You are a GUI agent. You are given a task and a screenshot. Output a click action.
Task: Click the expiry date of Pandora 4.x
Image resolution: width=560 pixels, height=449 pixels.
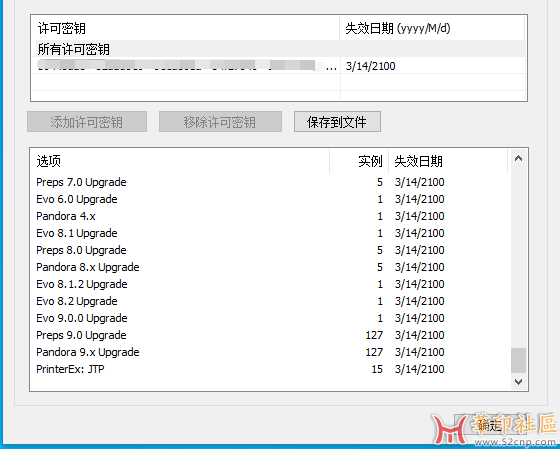tap(419, 216)
